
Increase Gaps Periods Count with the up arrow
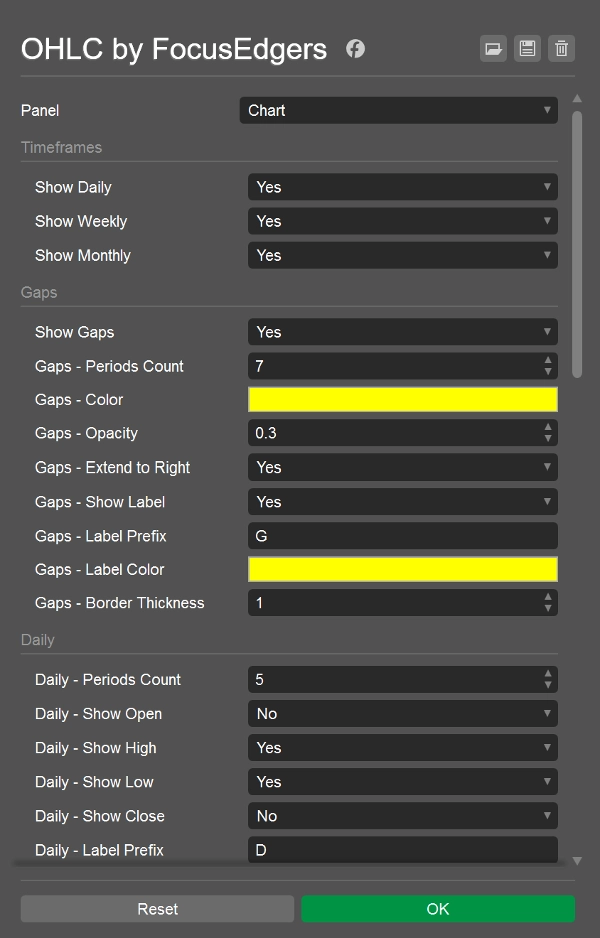(547, 361)
